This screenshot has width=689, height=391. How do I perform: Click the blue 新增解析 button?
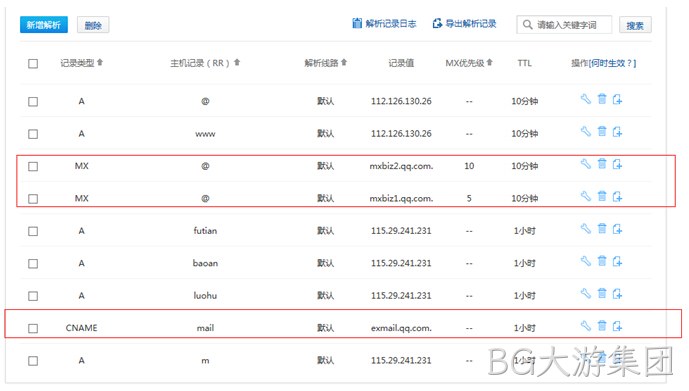pyautogui.click(x=44, y=25)
